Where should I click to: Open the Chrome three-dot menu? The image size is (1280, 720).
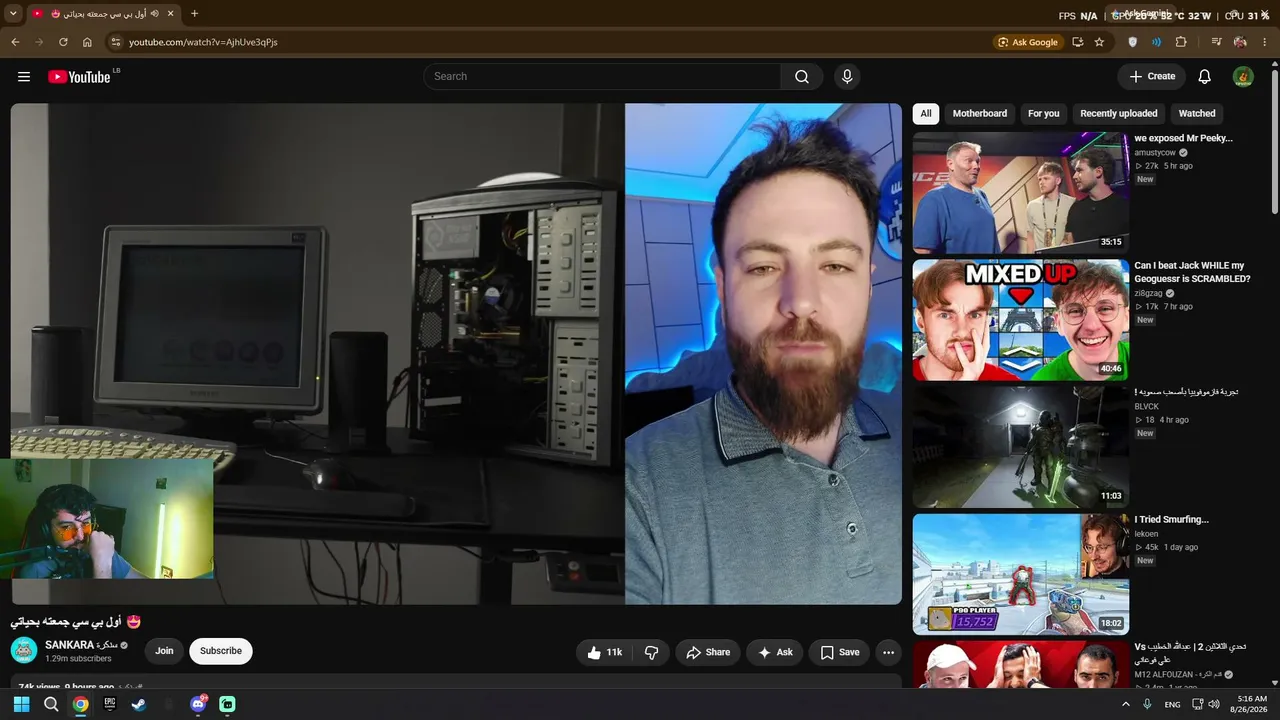pyautogui.click(x=1264, y=42)
